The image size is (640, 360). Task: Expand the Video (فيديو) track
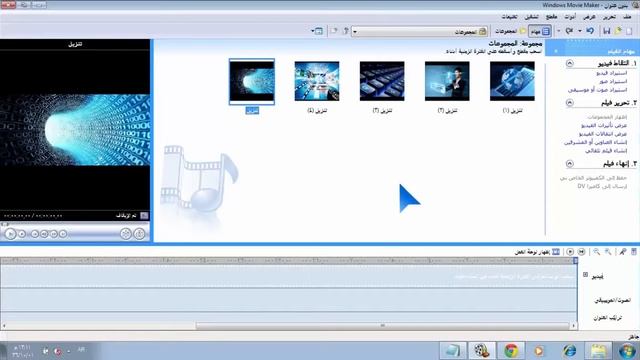click(x=585, y=275)
